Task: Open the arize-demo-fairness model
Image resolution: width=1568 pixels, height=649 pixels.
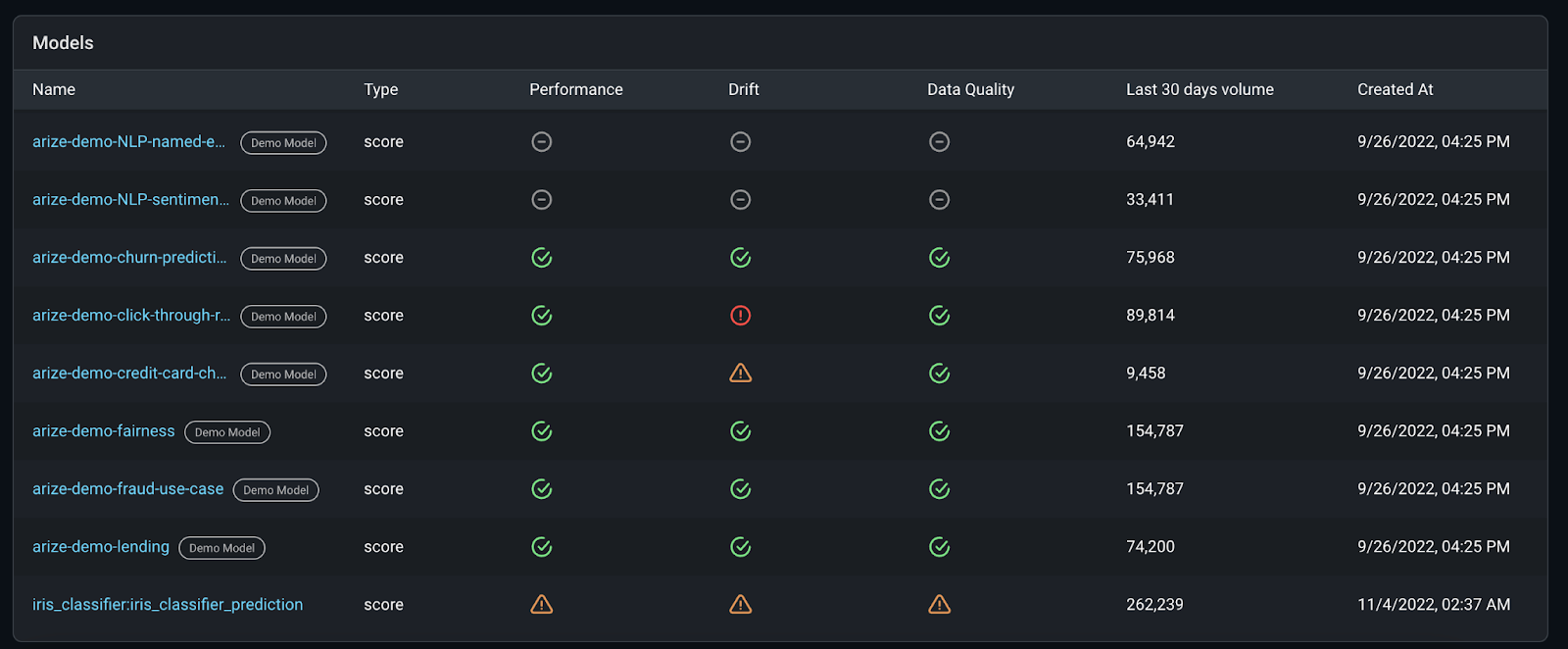Action: (104, 430)
